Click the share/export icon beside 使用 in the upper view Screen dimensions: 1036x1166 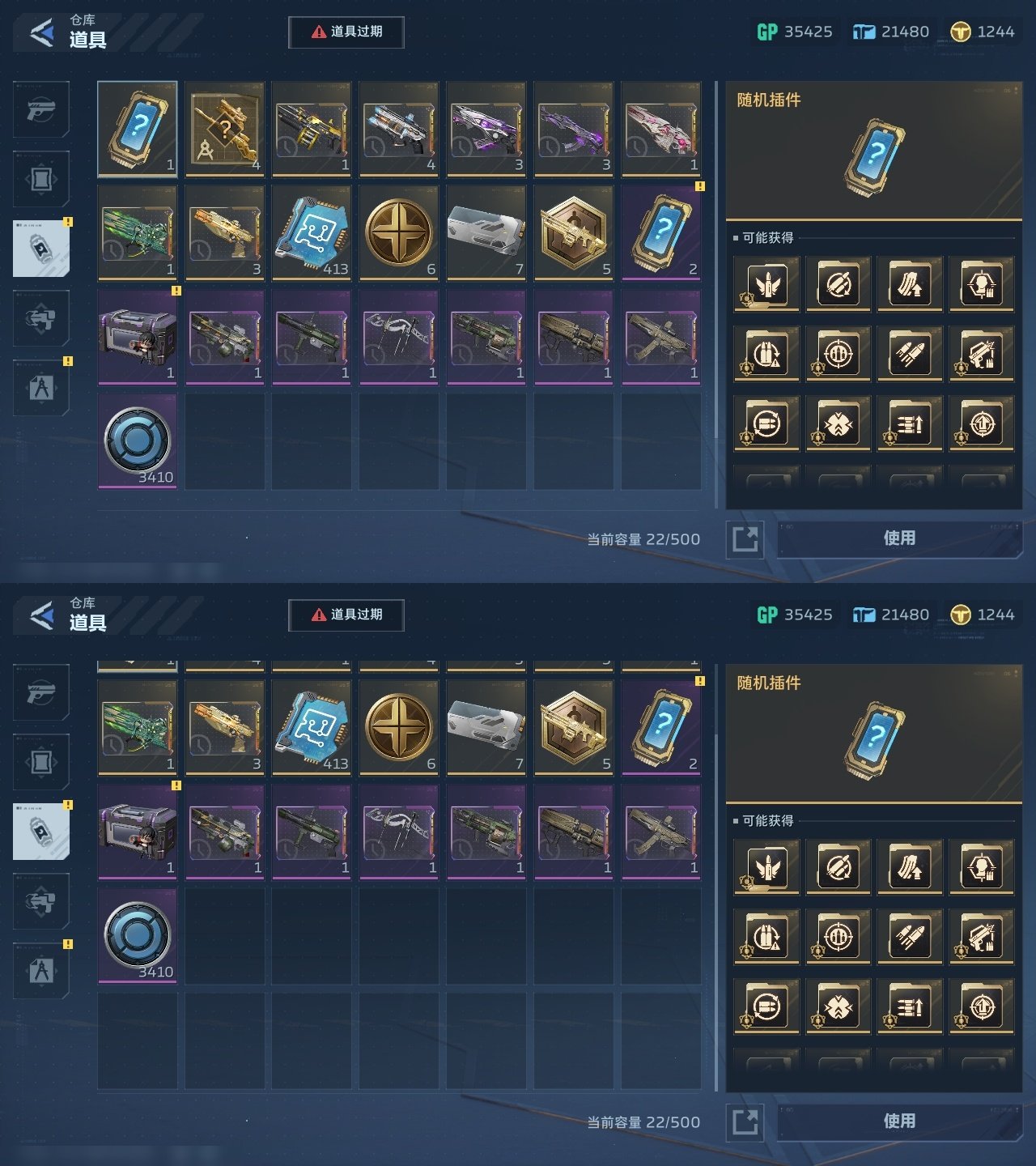click(x=745, y=539)
